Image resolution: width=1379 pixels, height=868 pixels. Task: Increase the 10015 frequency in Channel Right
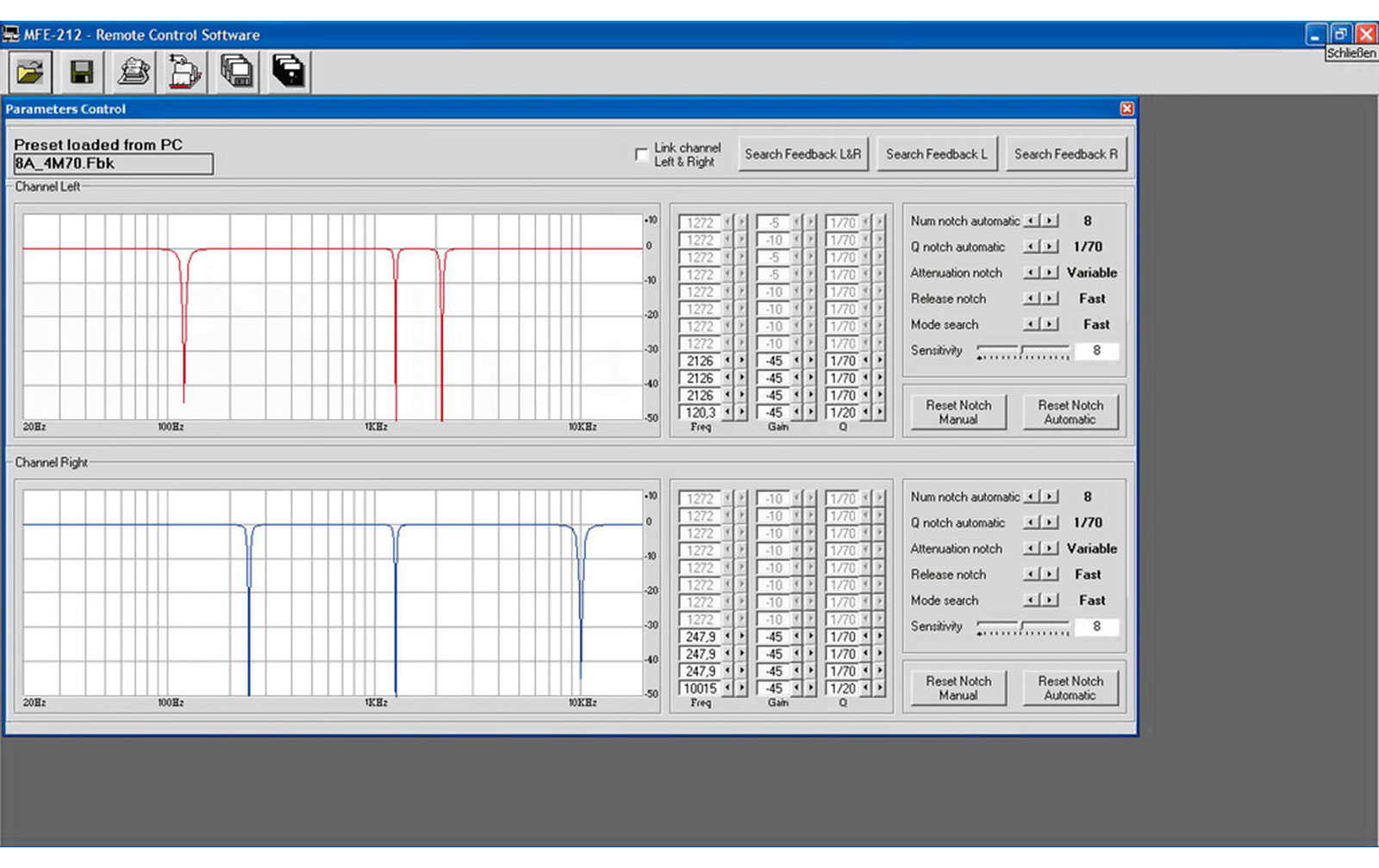pos(742,688)
